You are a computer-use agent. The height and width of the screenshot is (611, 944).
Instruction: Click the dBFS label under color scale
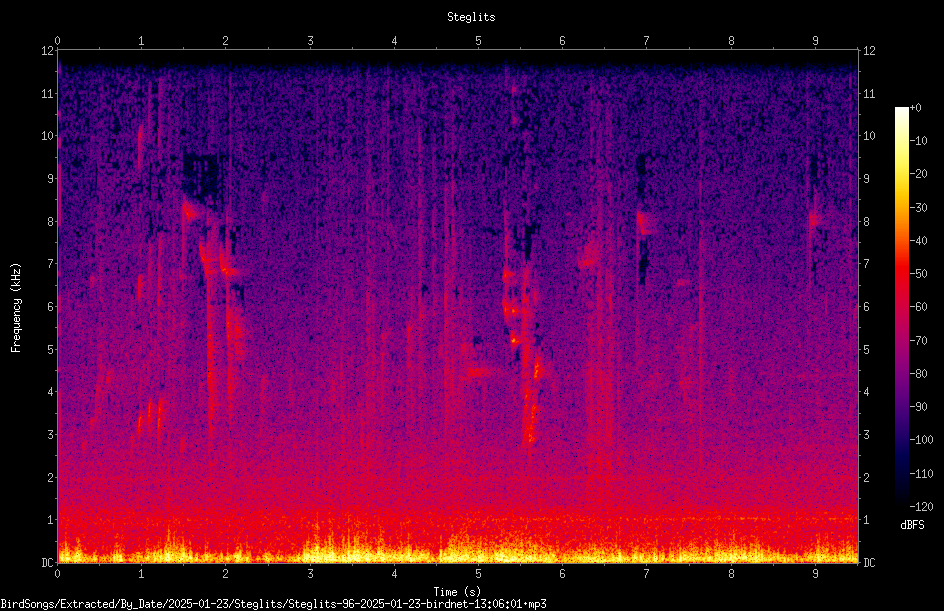(912, 525)
